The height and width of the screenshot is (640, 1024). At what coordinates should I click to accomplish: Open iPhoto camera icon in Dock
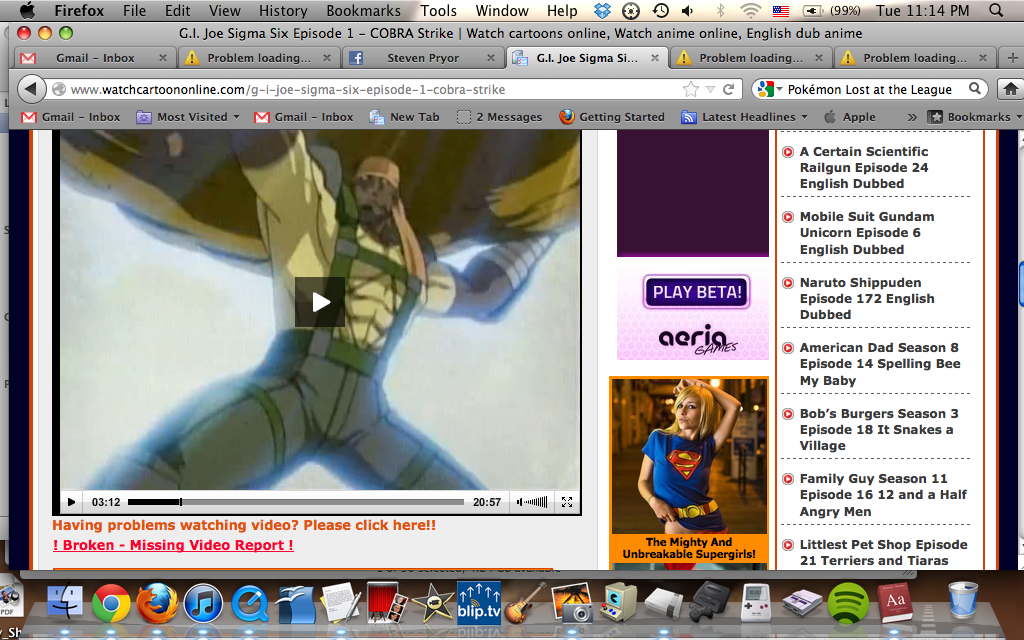571,603
